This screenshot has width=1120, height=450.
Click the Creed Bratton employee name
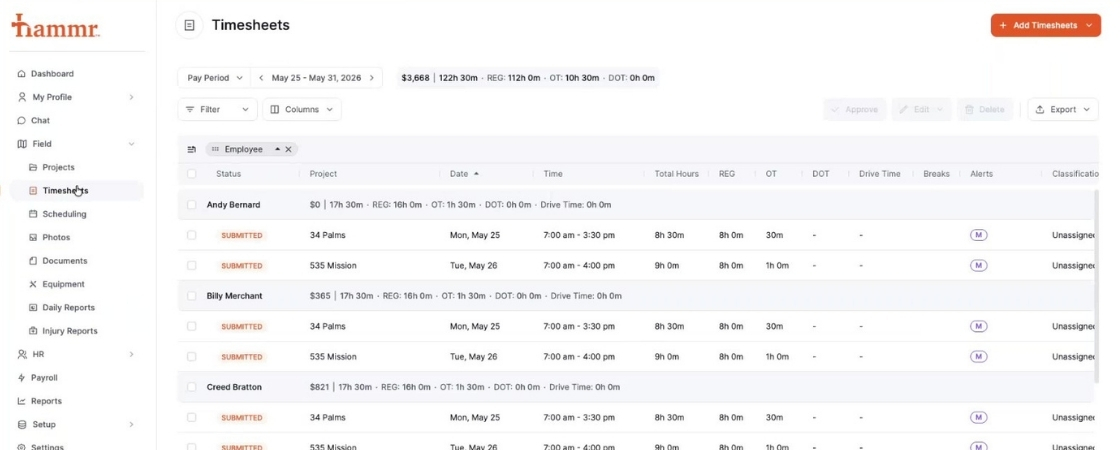tap(234, 387)
